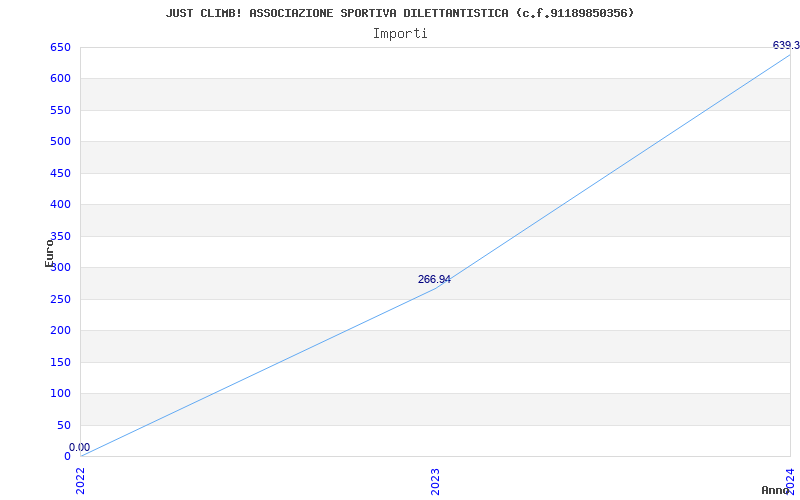Image resolution: width=800 pixels, height=500 pixels.
Task: Select the 2023 x-axis year label
Action: coord(435,481)
